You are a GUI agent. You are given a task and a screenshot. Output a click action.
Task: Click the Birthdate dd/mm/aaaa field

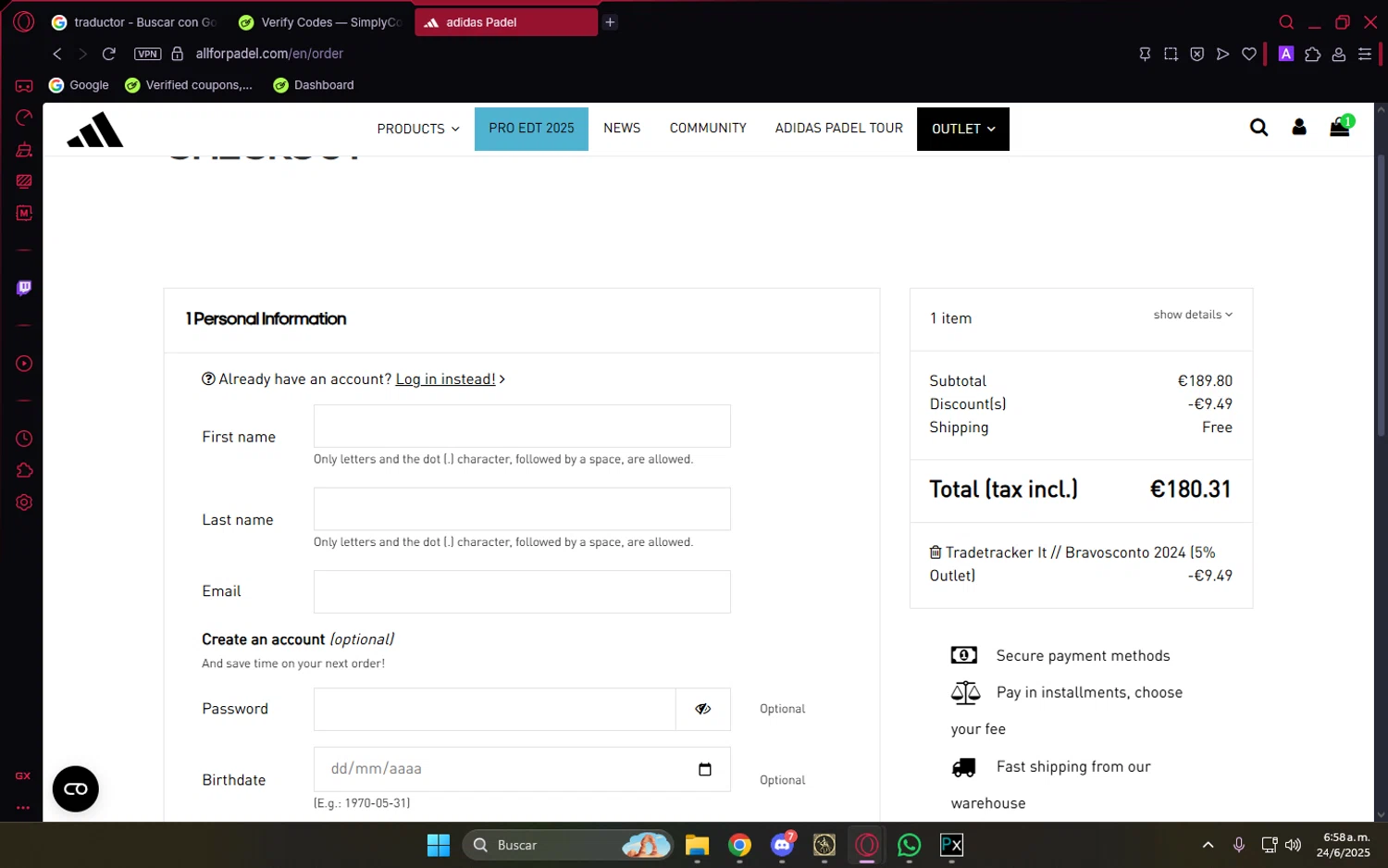pos(522,769)
